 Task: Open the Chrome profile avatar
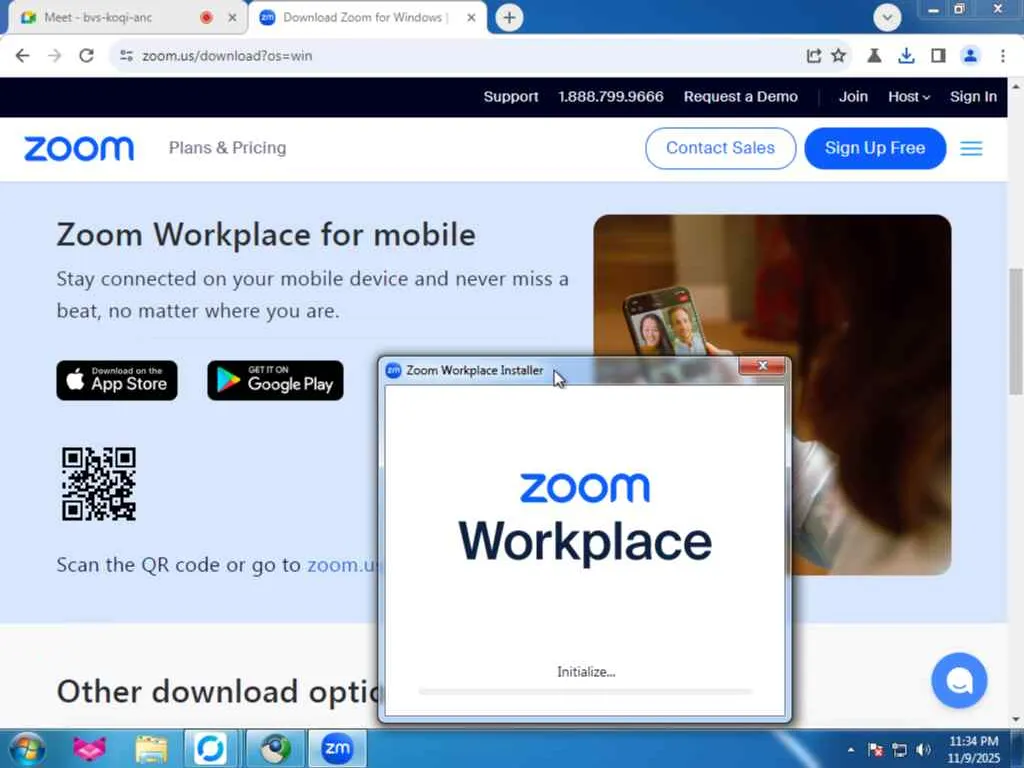click(970, 56)
